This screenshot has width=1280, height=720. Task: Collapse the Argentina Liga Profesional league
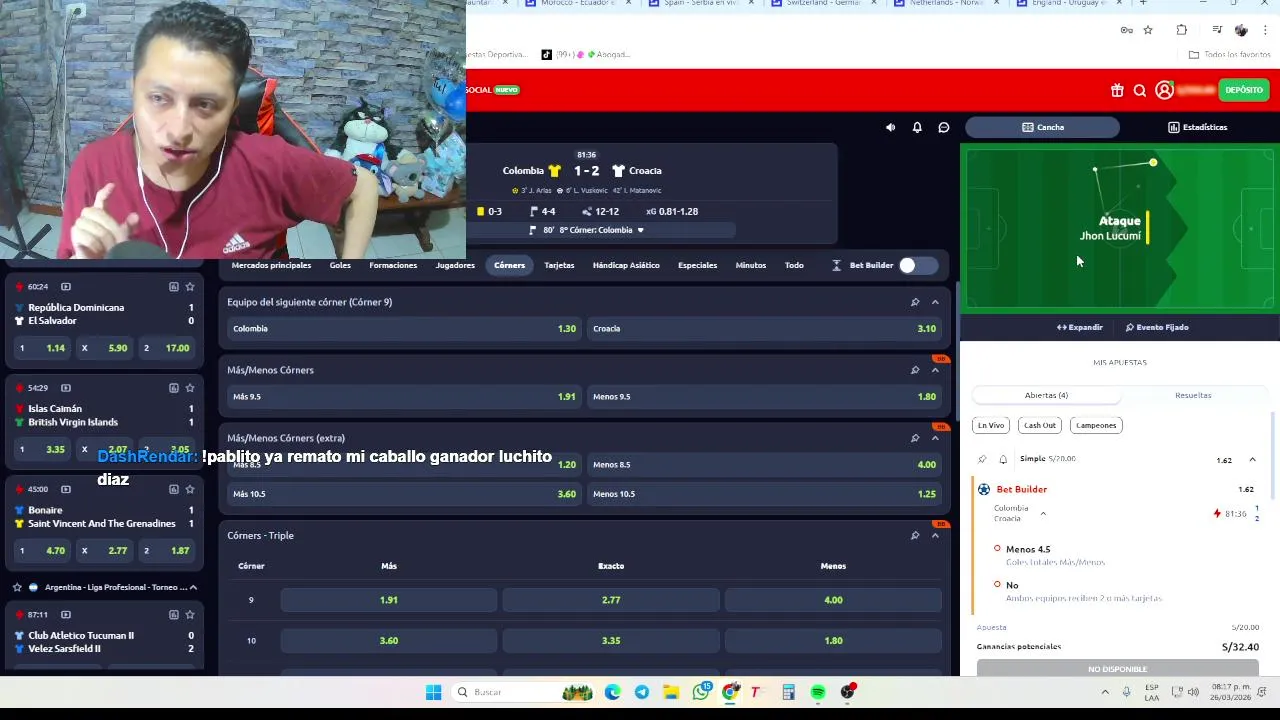(193, 587)
